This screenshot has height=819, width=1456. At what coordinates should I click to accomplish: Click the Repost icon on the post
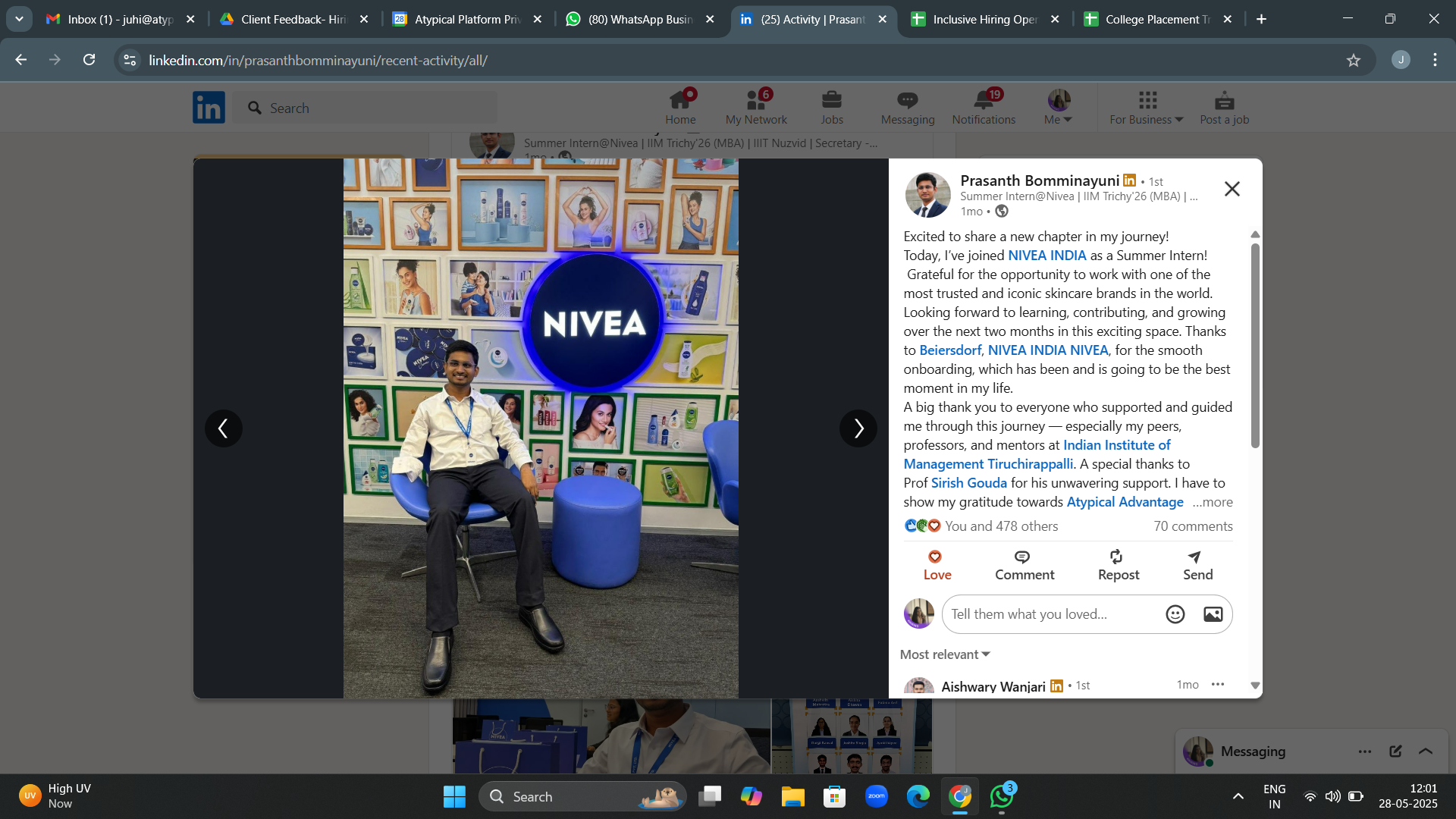[1117, 557]
